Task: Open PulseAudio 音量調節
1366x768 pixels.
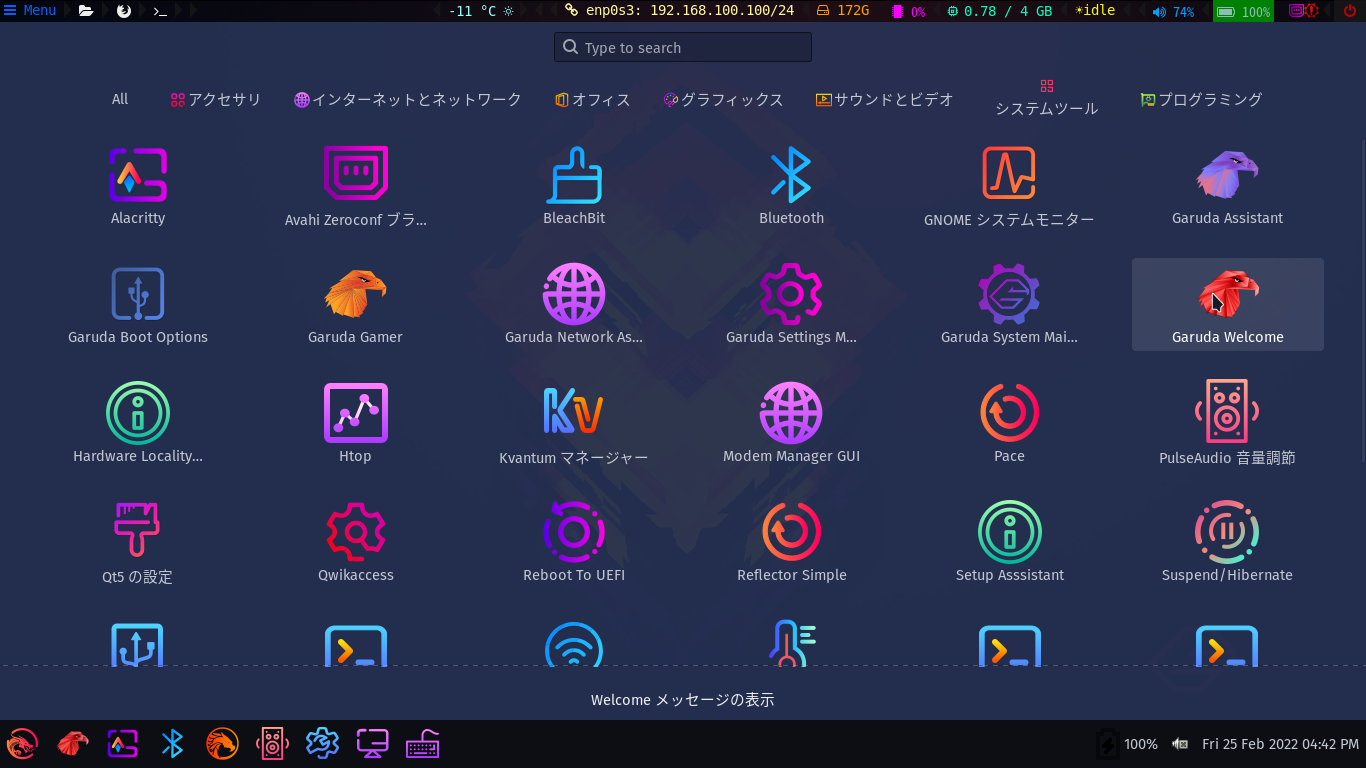Action: [x=1227, y=424]
